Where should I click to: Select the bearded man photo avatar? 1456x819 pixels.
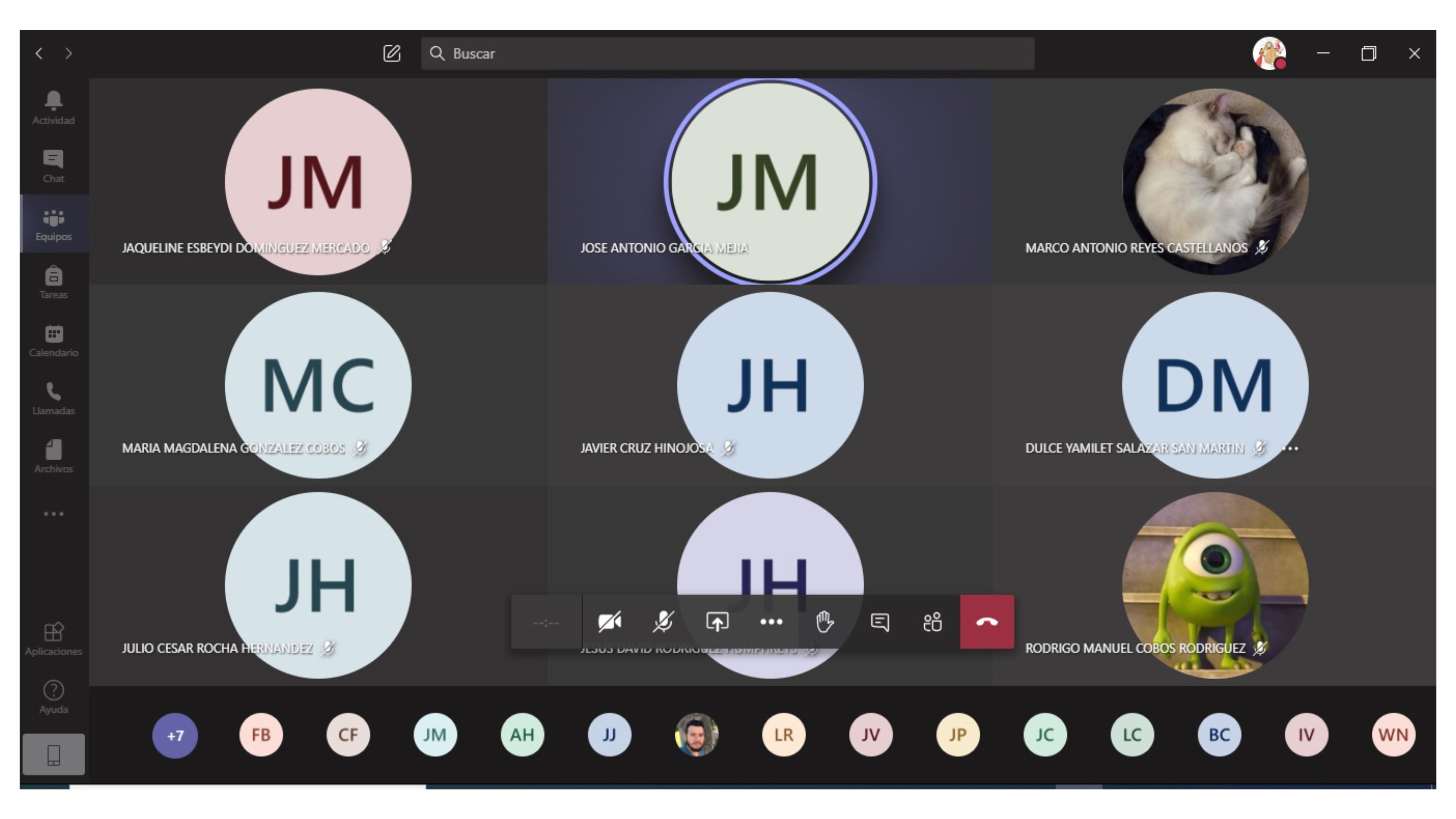click(x=696, y=735)
